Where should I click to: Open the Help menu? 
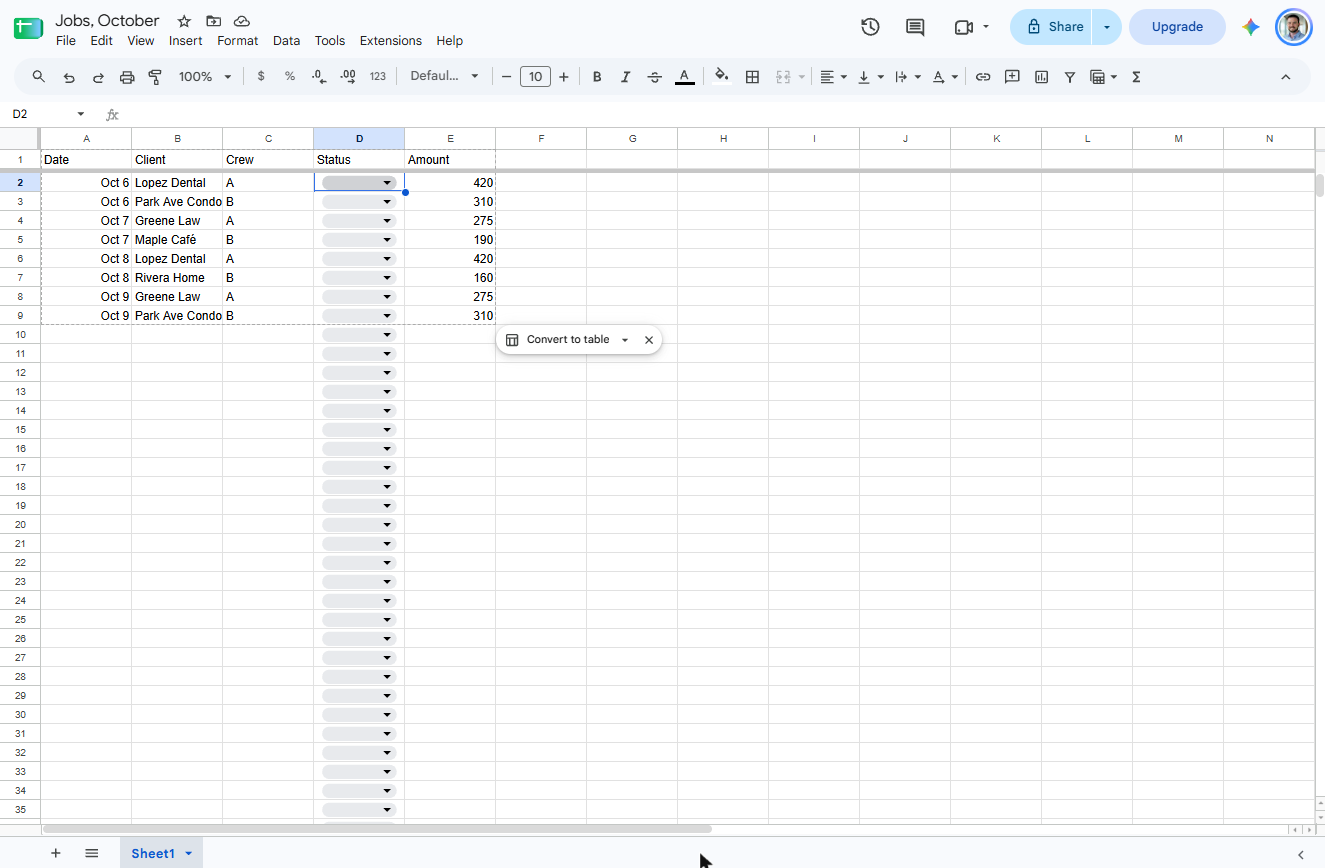[450, 41]
